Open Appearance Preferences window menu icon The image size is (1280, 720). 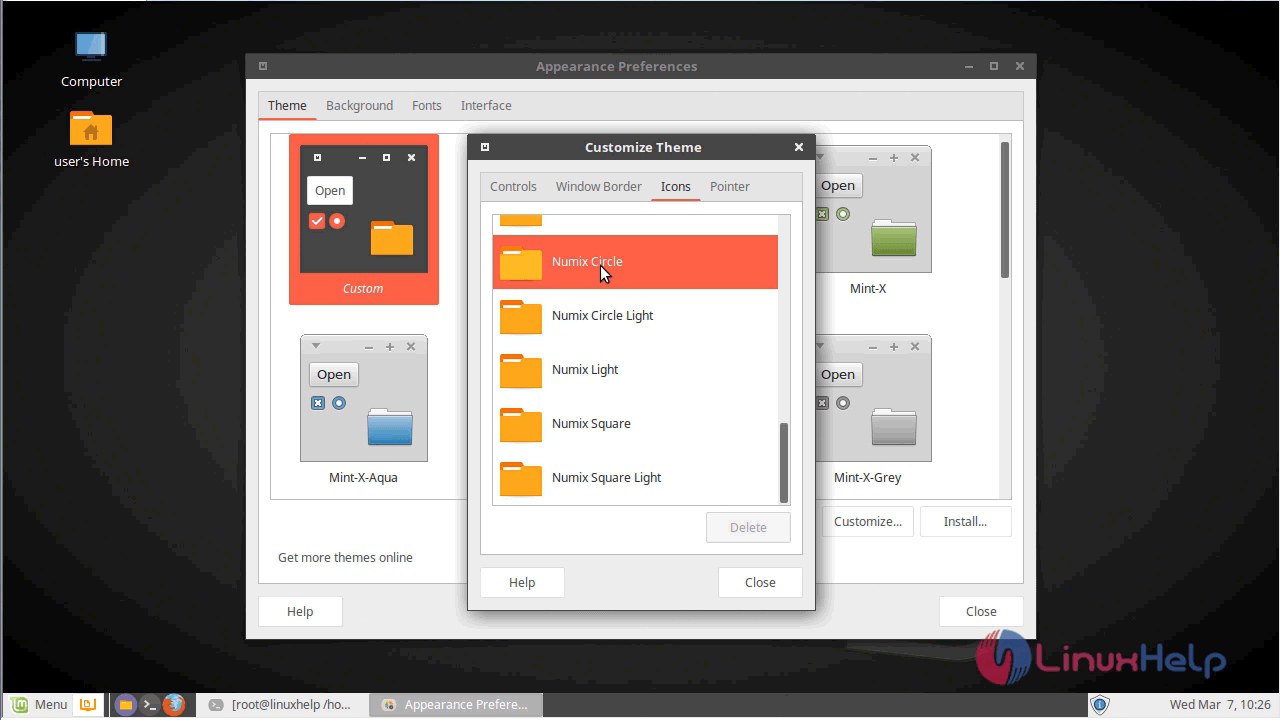[263, 66]
